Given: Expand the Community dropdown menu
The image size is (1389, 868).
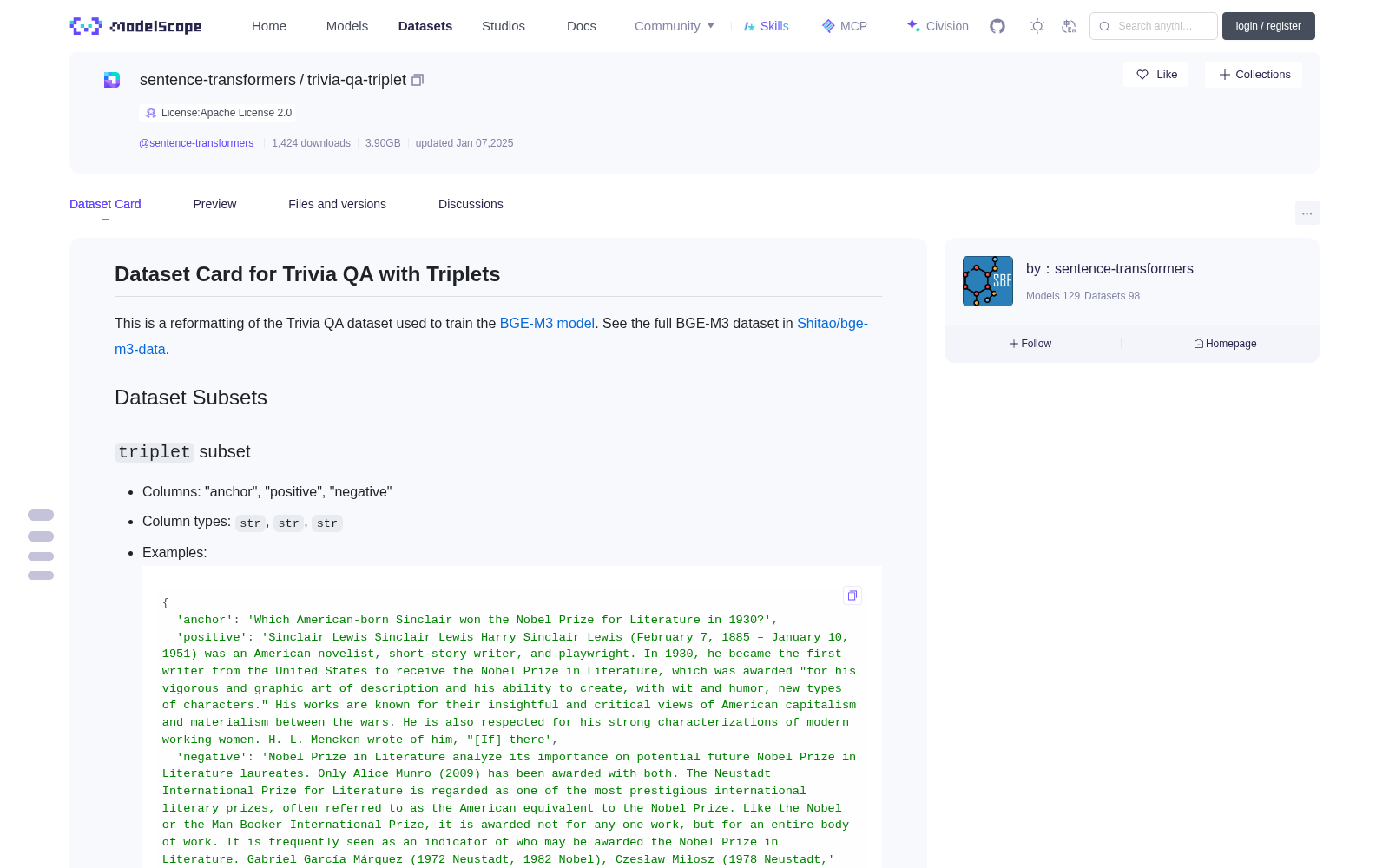Looking at the screenshot, I should click(675, 26).
